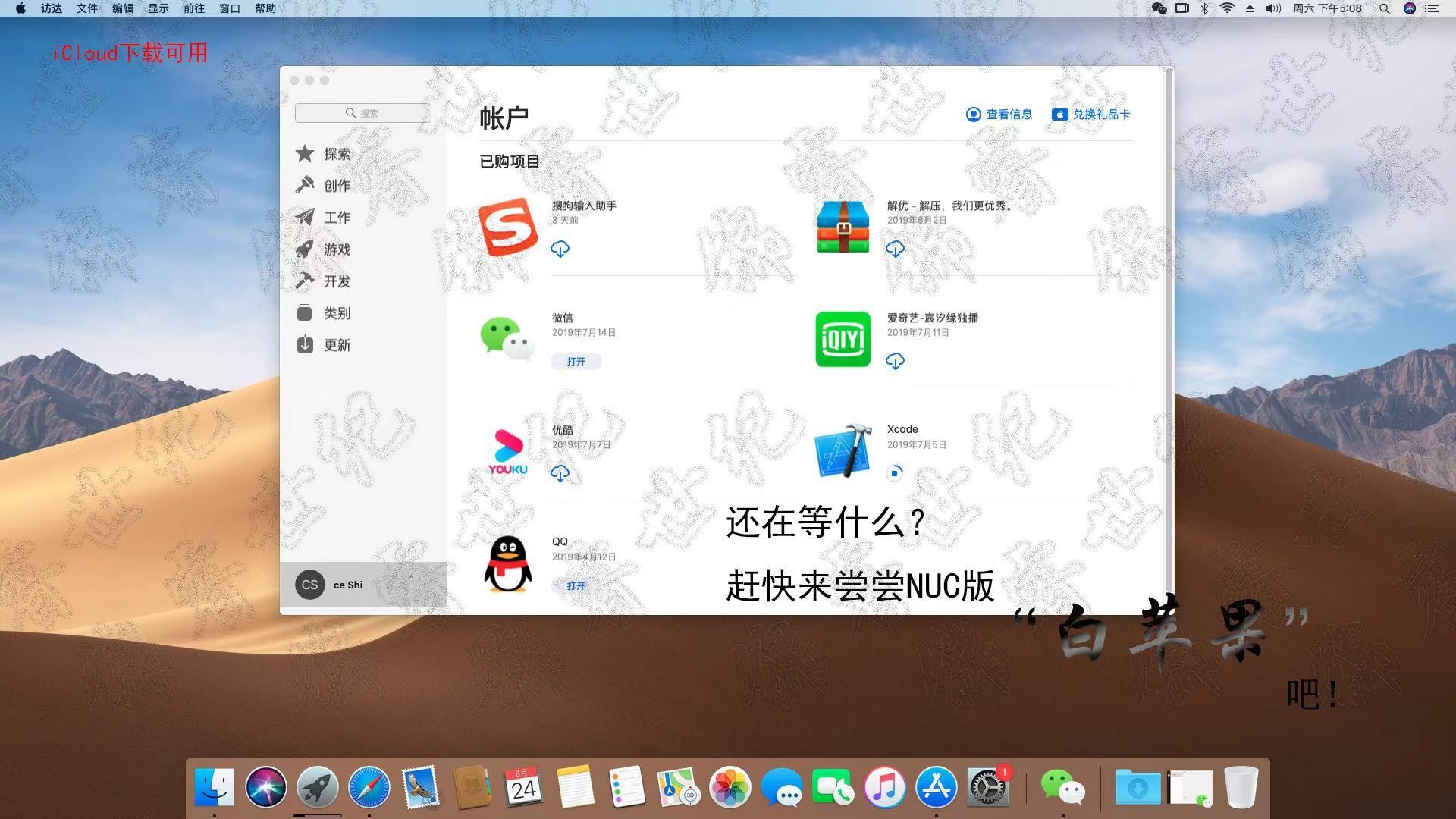The image size is (1456, 819).
Task: Click 搜狗输入助手 title text
Action: 584,206
